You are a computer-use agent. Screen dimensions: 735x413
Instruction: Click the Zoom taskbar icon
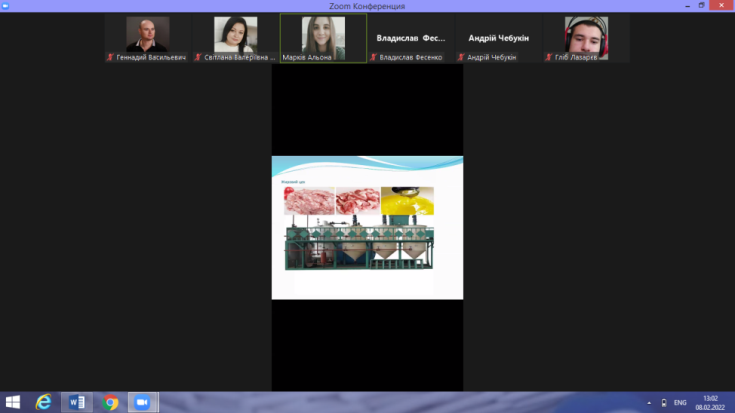pyautogui.click(x=143, y=402)
